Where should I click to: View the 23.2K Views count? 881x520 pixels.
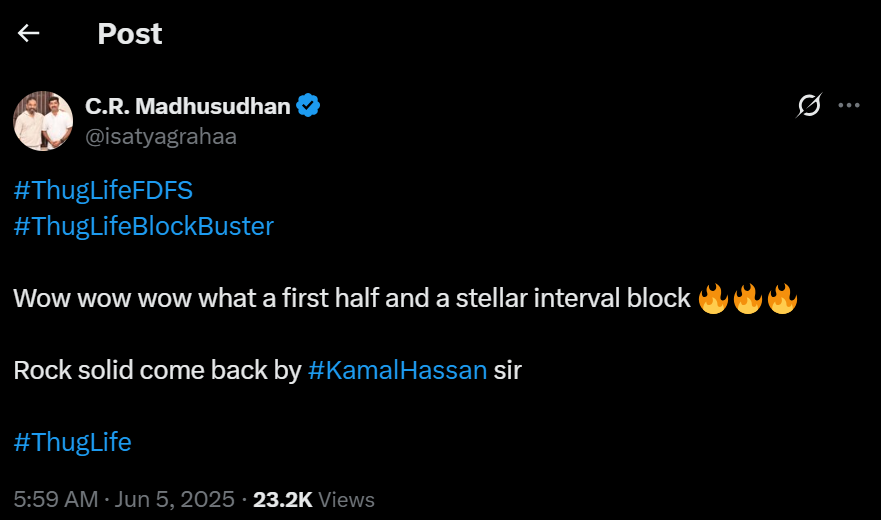(x=313, y=499)
